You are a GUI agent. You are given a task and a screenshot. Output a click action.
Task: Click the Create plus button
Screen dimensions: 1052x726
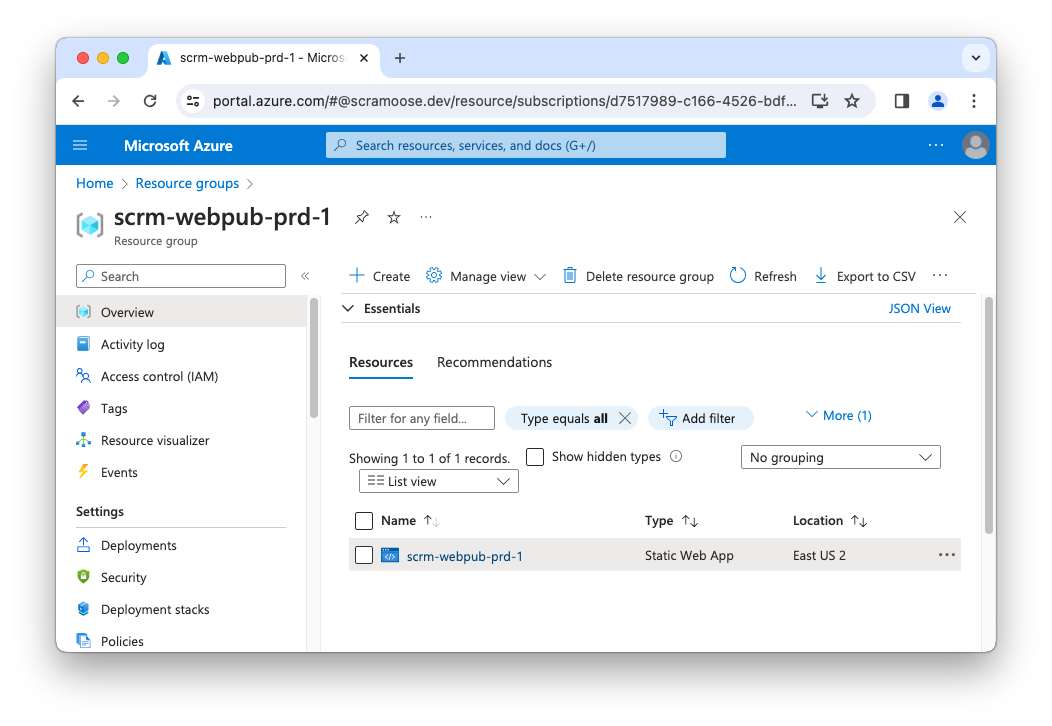380,276
